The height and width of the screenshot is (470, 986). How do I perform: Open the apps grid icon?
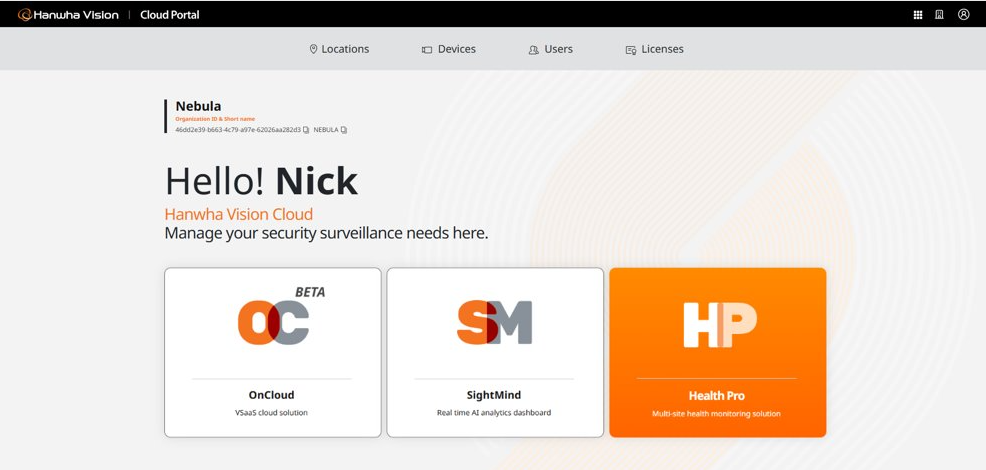tap(917, 14)
